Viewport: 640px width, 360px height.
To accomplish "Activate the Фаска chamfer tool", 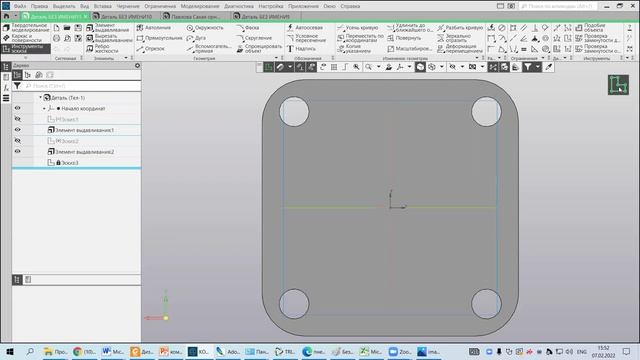I will point(248,27).
